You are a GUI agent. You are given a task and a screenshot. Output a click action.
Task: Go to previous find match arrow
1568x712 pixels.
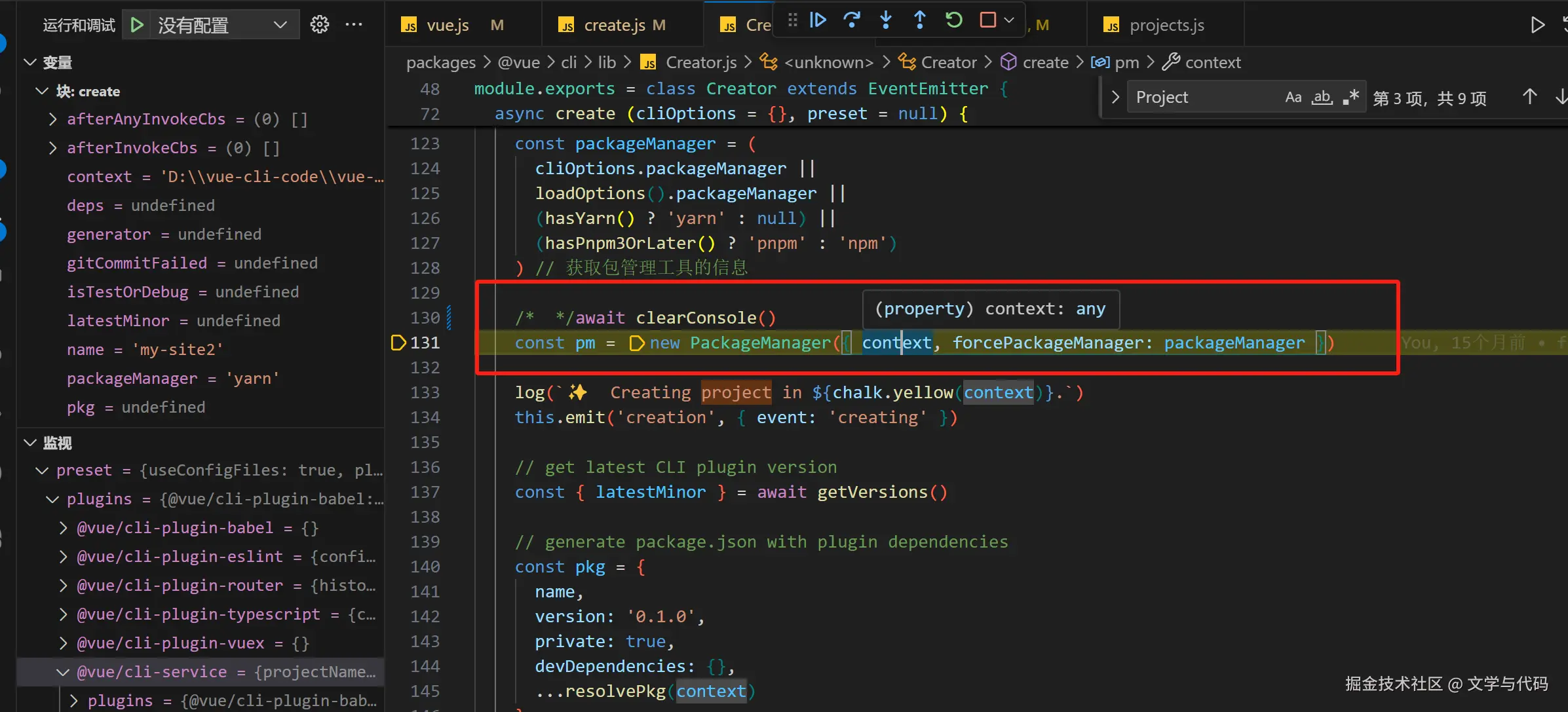coord(1529,98)
